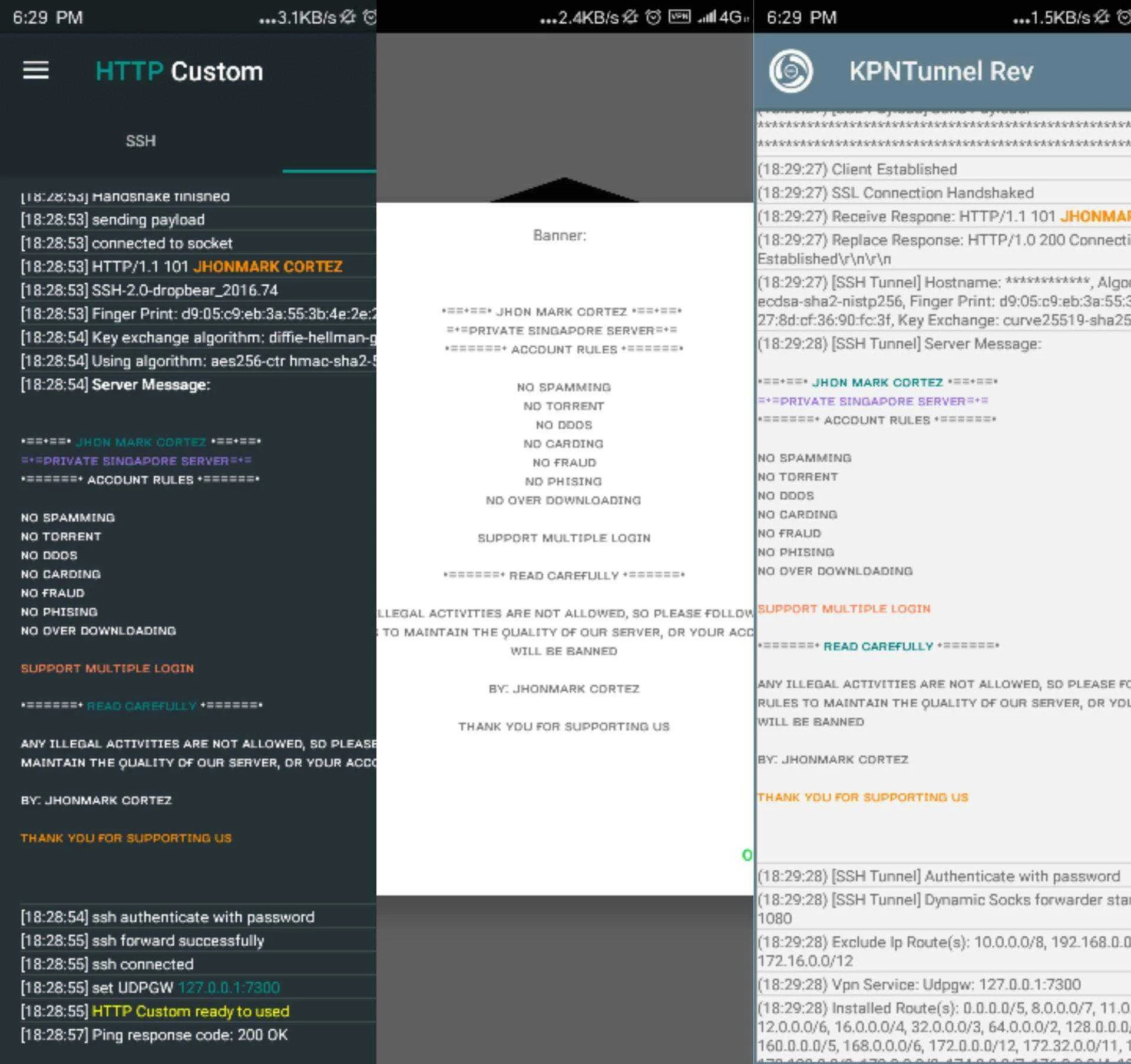Tap SUPPORT MULTIPLE LOGIN in the HTTP Custom log
The width and height of the screenshot is (1131, 1064).
107,668
